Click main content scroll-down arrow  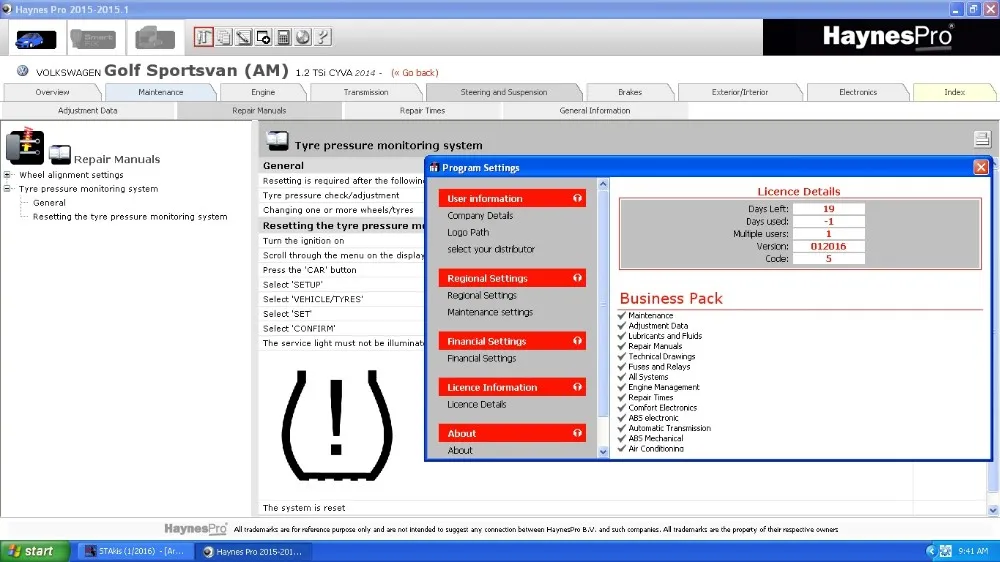(x=993, y=510)
